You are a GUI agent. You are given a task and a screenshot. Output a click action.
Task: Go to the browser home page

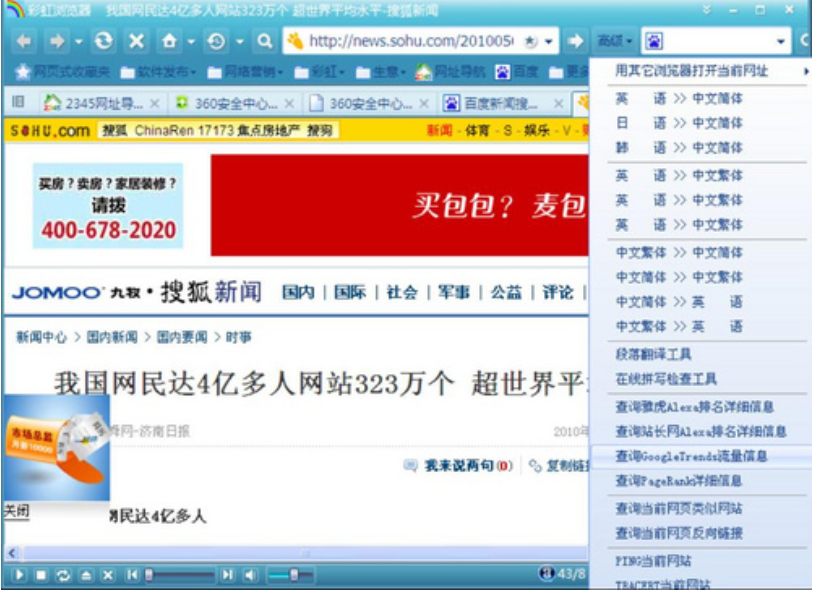pos(169,41)
